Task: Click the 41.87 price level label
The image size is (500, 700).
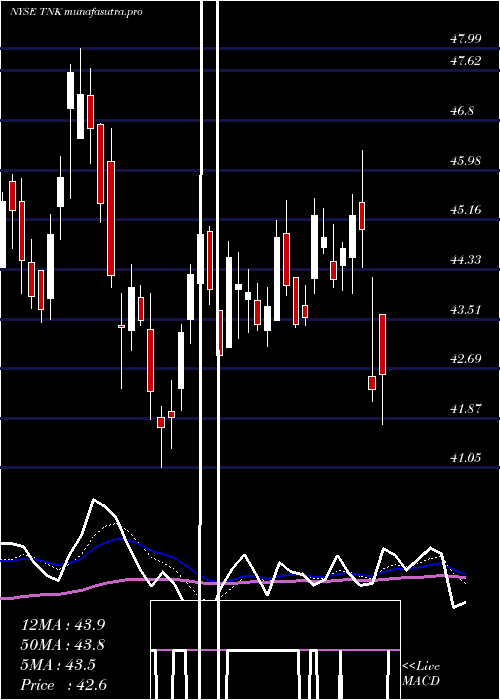Action: [x=466, y=408]
